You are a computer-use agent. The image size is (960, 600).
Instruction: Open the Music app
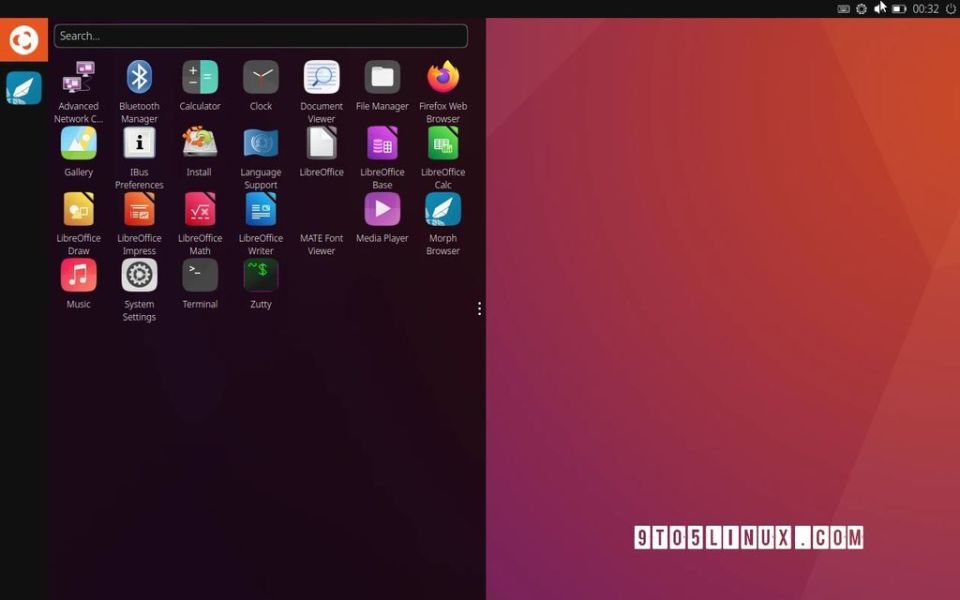[78, 275]
